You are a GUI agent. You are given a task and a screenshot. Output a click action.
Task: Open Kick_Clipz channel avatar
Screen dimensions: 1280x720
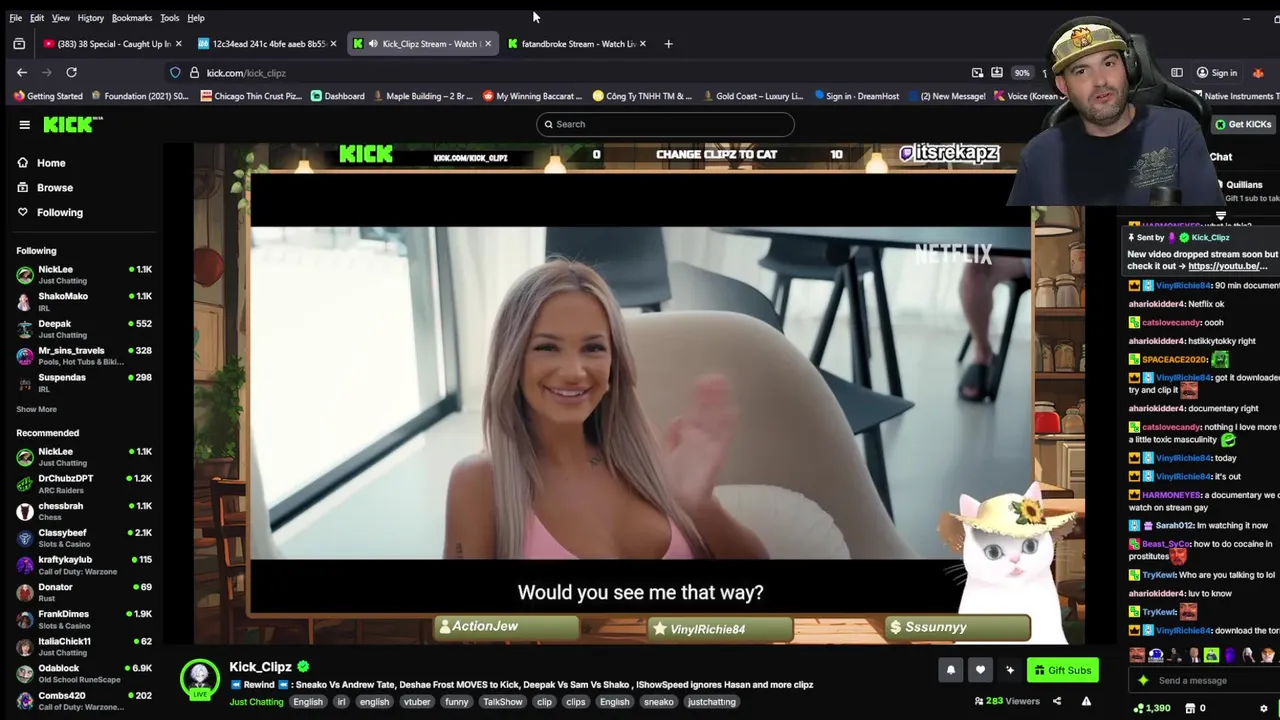pyautogui.click(x=200, y=677)
